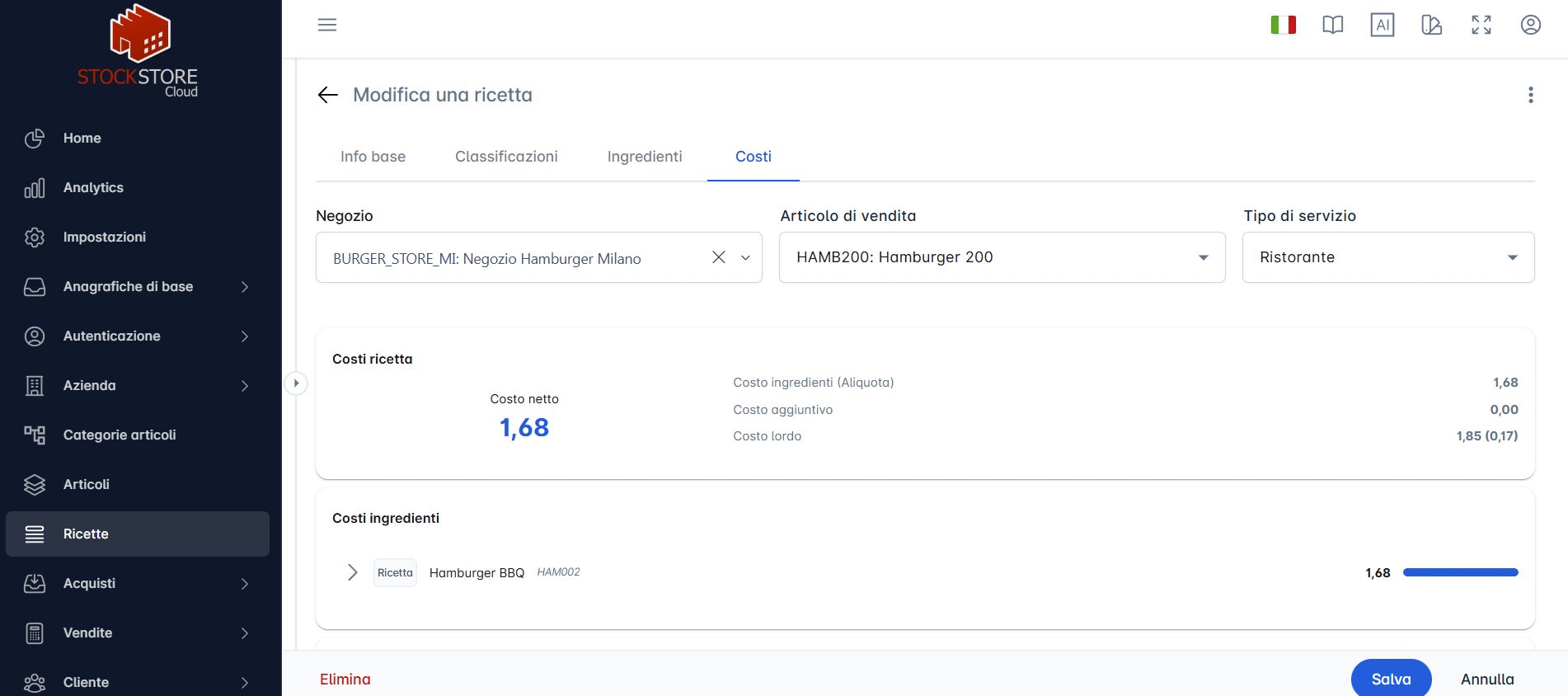This screenshot has height=696, width=1568.
Task: Clear the Negozio selection
Action: tap(719, 257)
